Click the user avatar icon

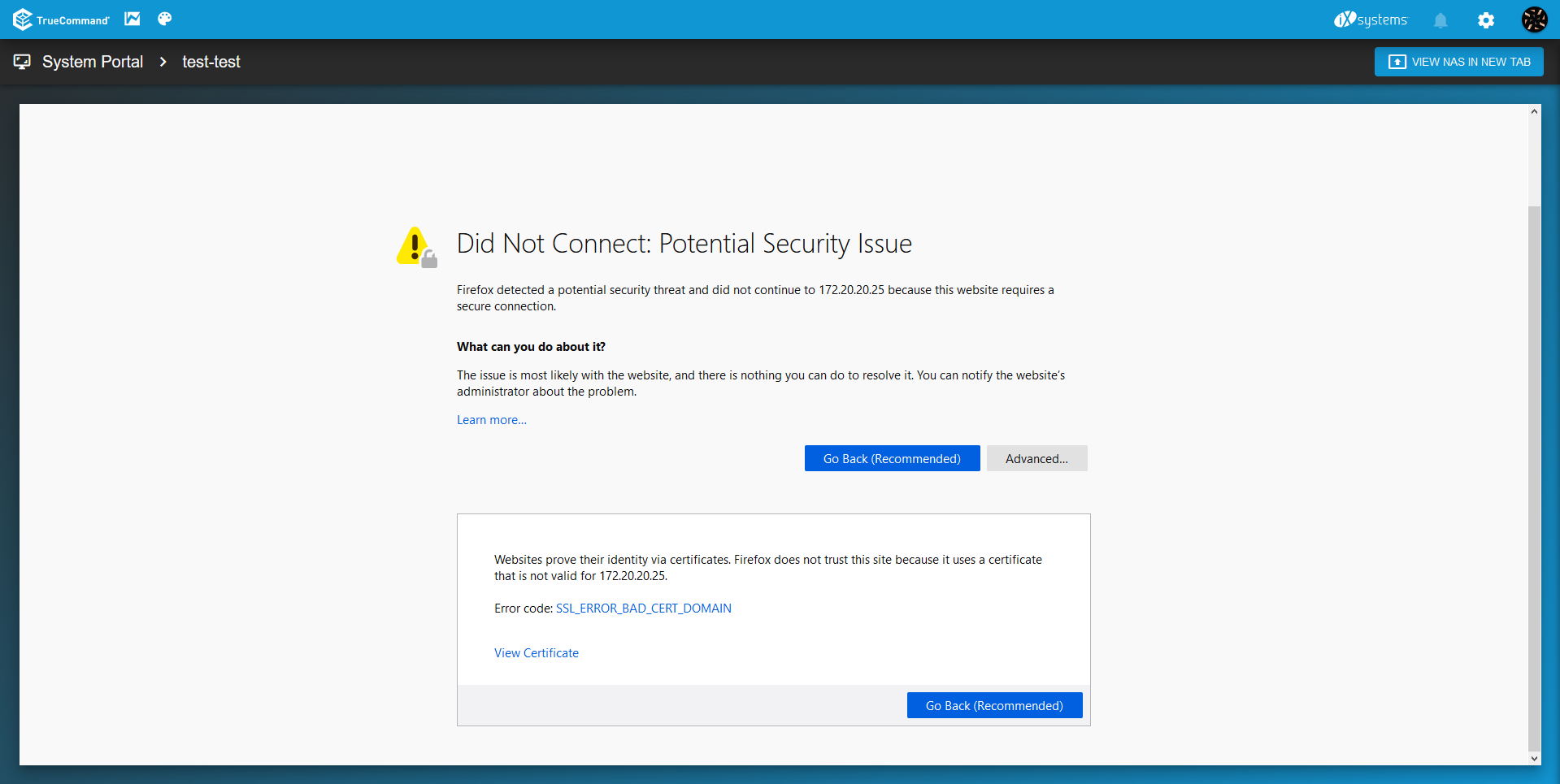1534,19
